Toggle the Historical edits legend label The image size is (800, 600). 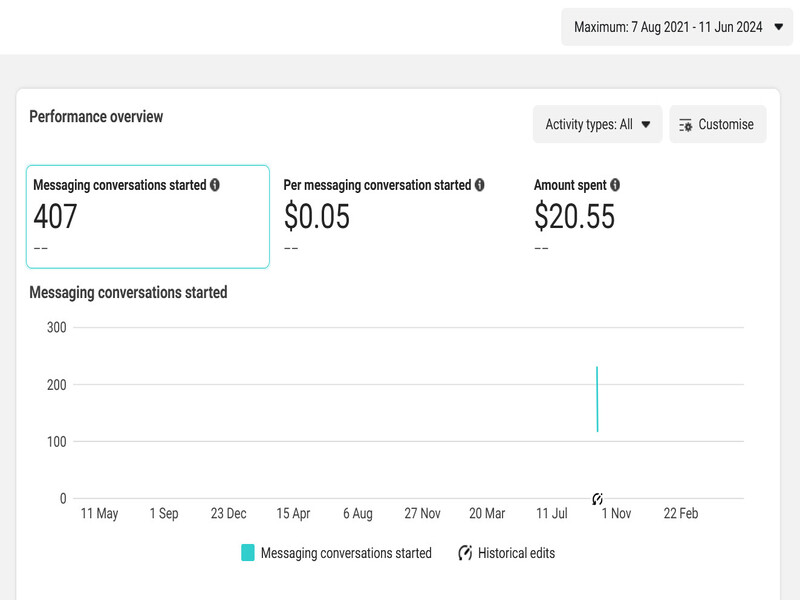point(516,553)
